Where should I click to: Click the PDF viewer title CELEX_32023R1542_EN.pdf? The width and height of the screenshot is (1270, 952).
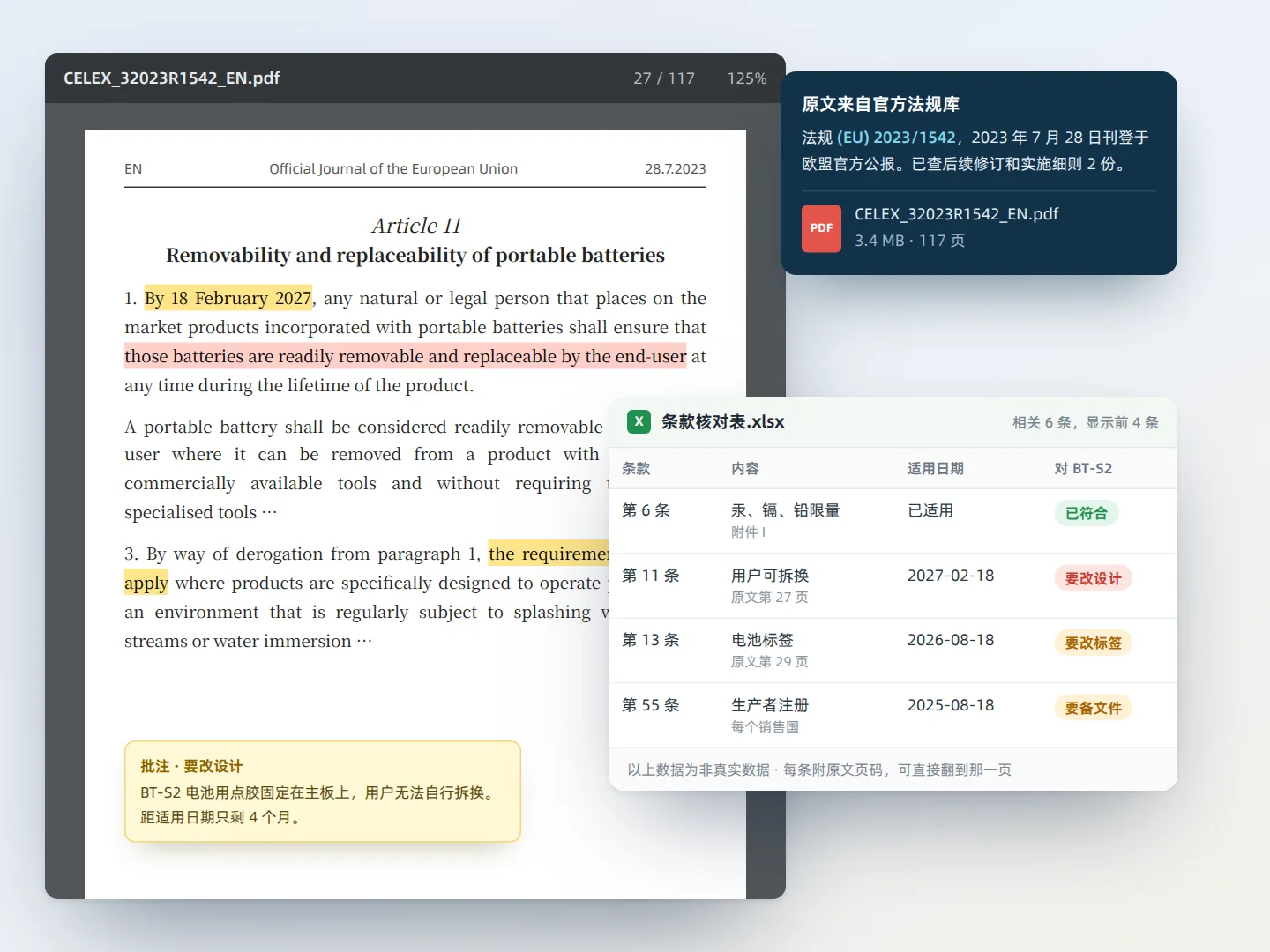pos(172,78)
